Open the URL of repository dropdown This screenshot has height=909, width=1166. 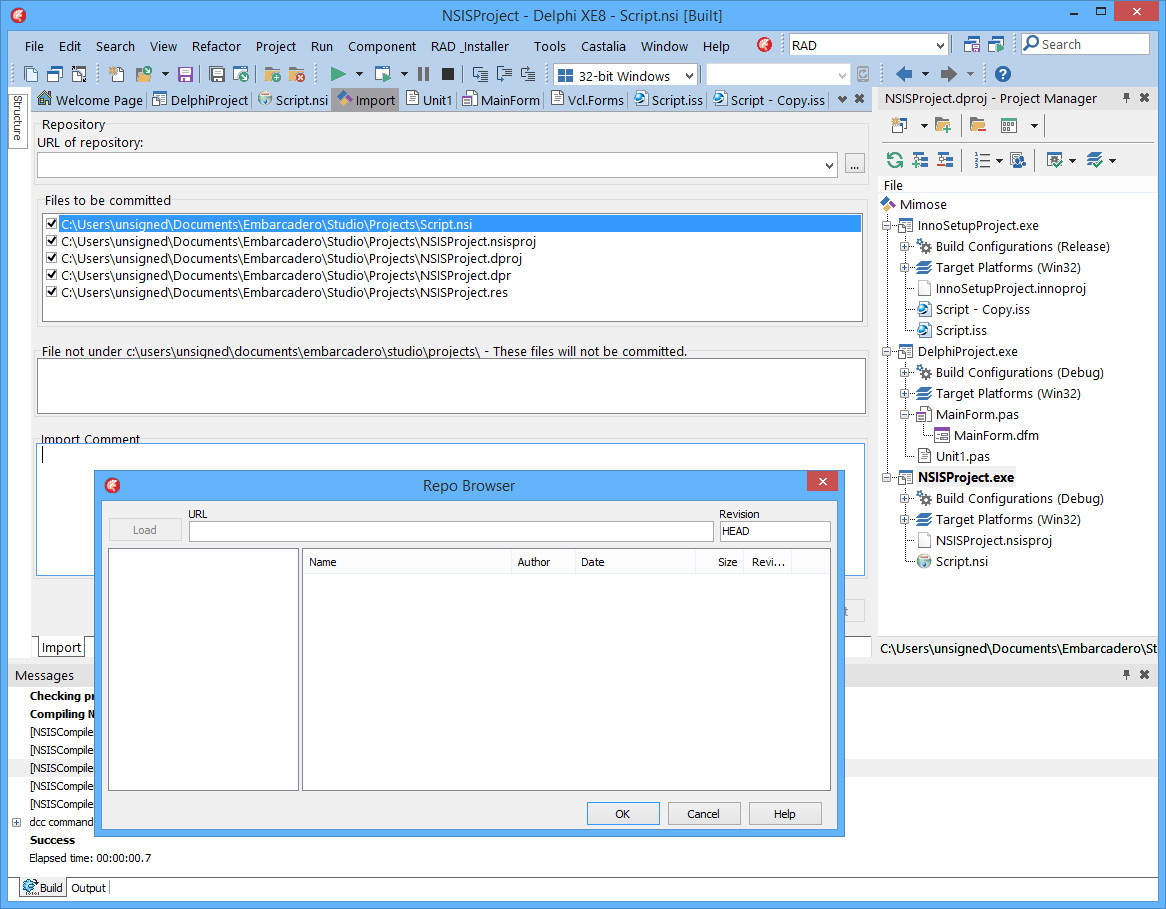coord(829,165)
